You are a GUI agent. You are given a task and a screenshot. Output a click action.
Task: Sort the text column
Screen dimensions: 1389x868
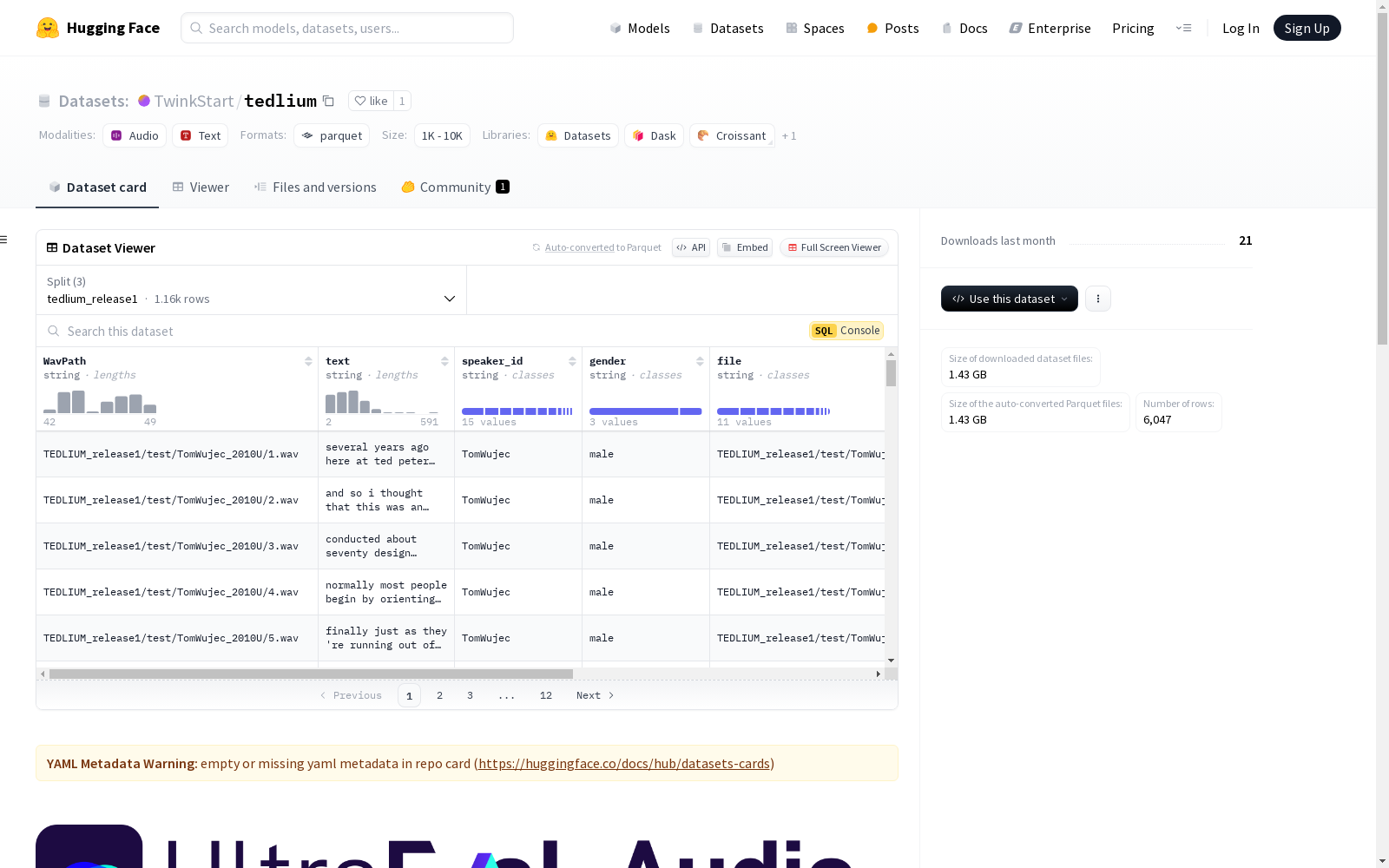click(x=444, y=361)
